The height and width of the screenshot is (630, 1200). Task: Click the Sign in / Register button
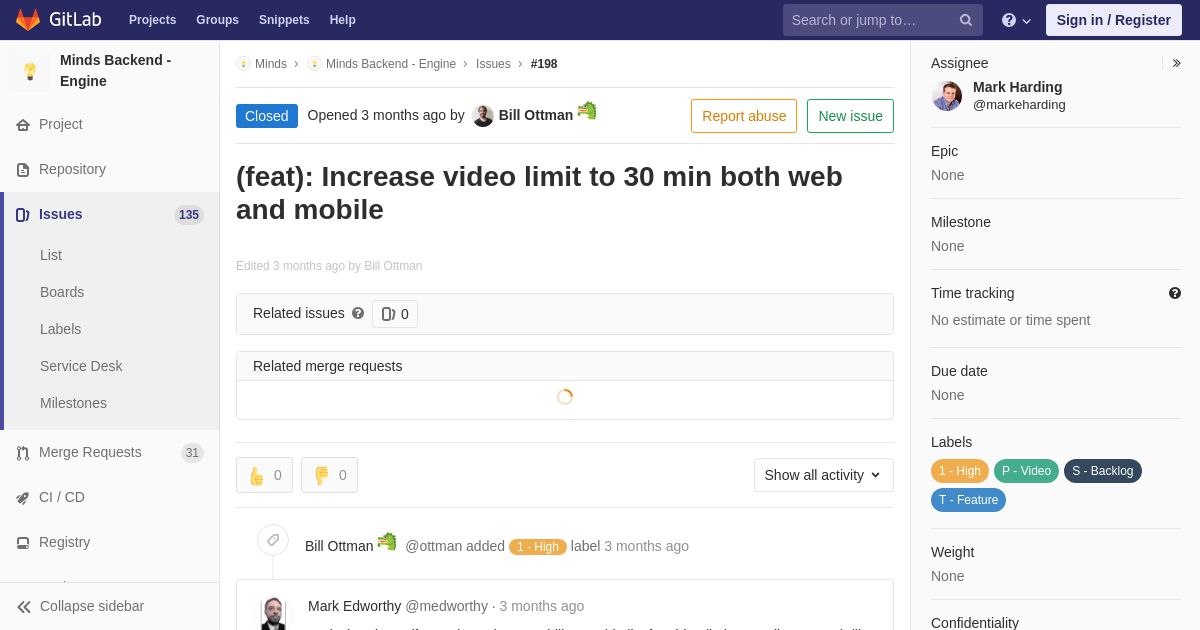[x=1113, y=20]
